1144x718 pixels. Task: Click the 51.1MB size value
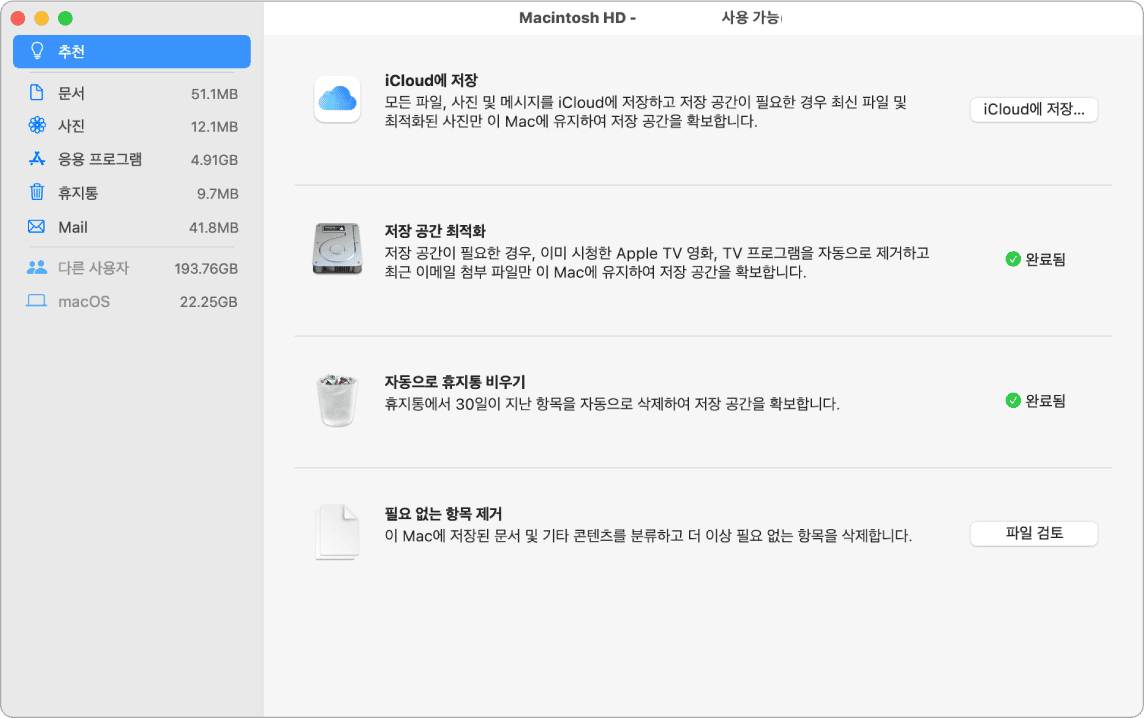(214, 94)
